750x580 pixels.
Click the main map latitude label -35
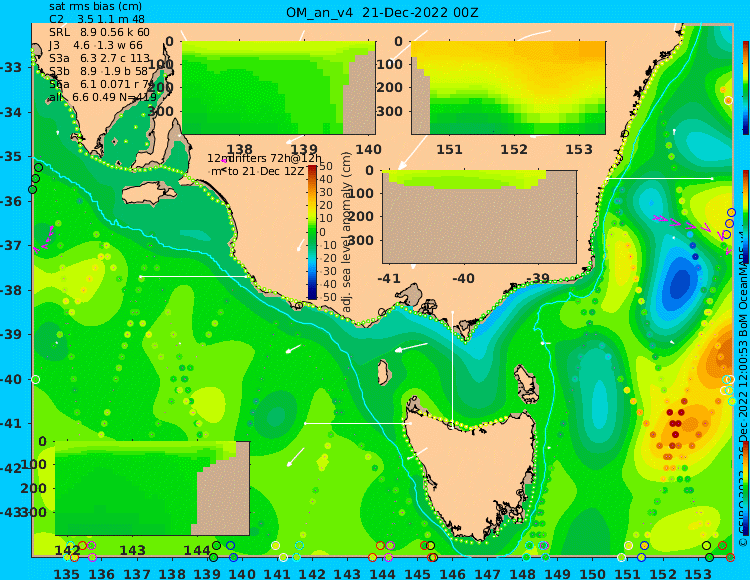pyautogui.click(x=11, y=157)
